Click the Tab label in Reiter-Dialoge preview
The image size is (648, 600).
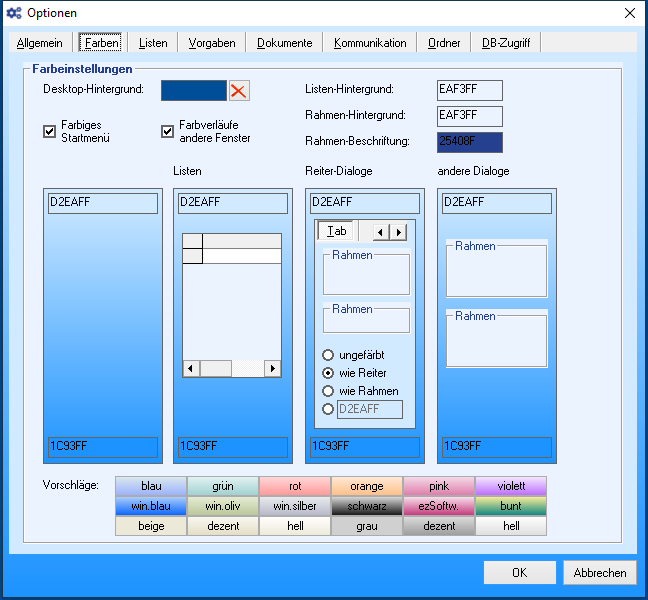pyautogui.click(x=337, y=231)
